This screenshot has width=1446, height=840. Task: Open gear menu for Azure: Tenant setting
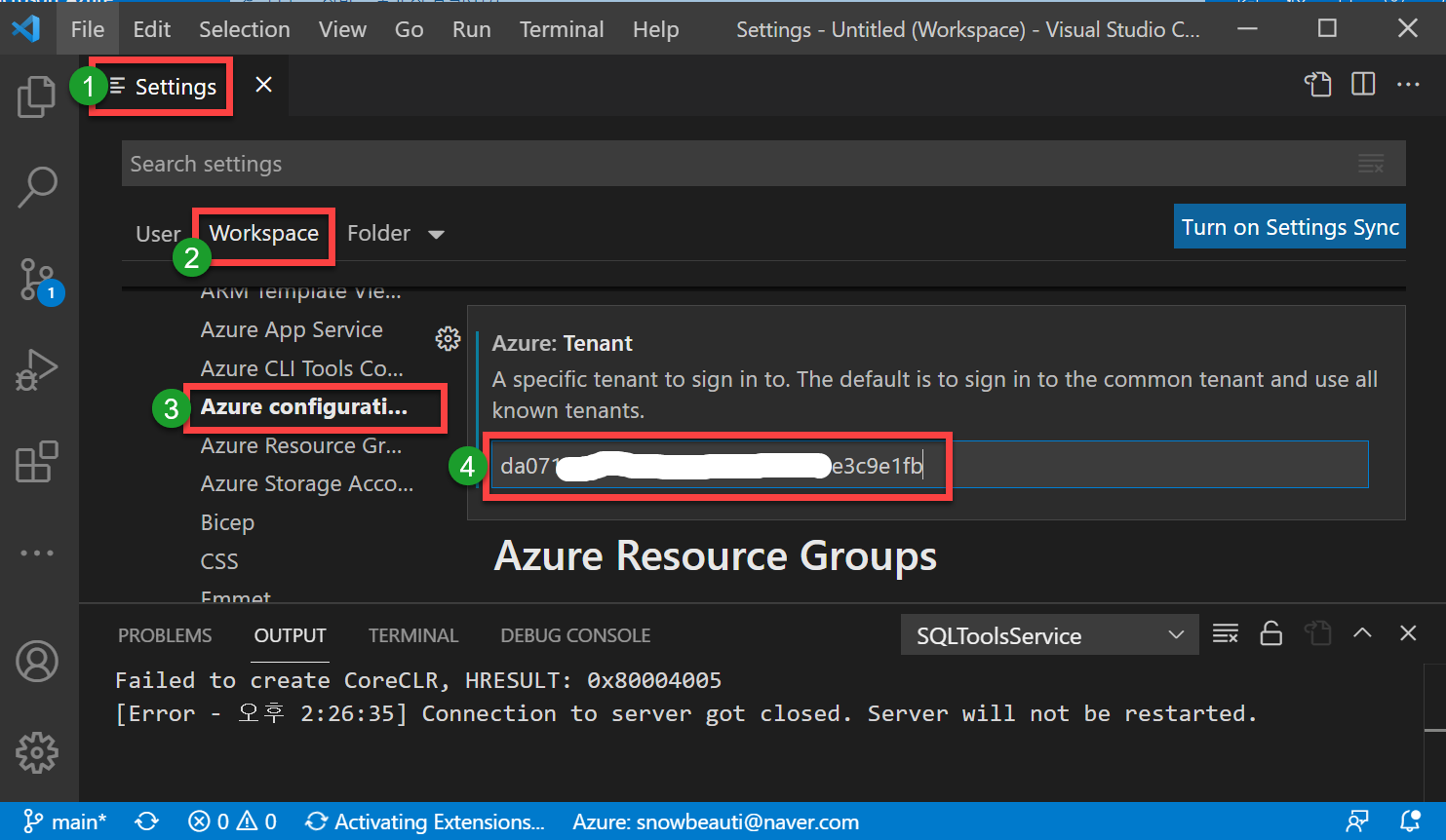(x=448, y=338)
